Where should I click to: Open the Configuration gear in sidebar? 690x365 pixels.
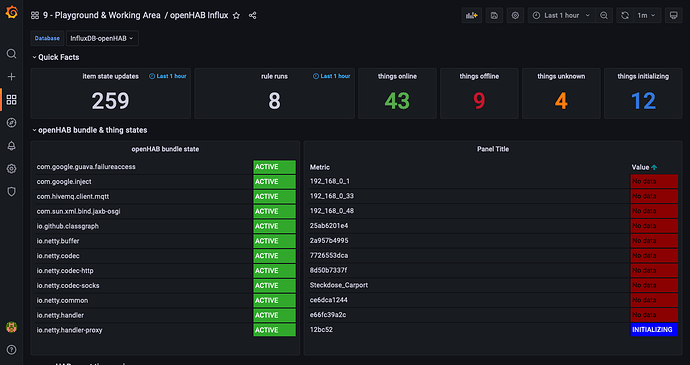click(x=11, y=169)
